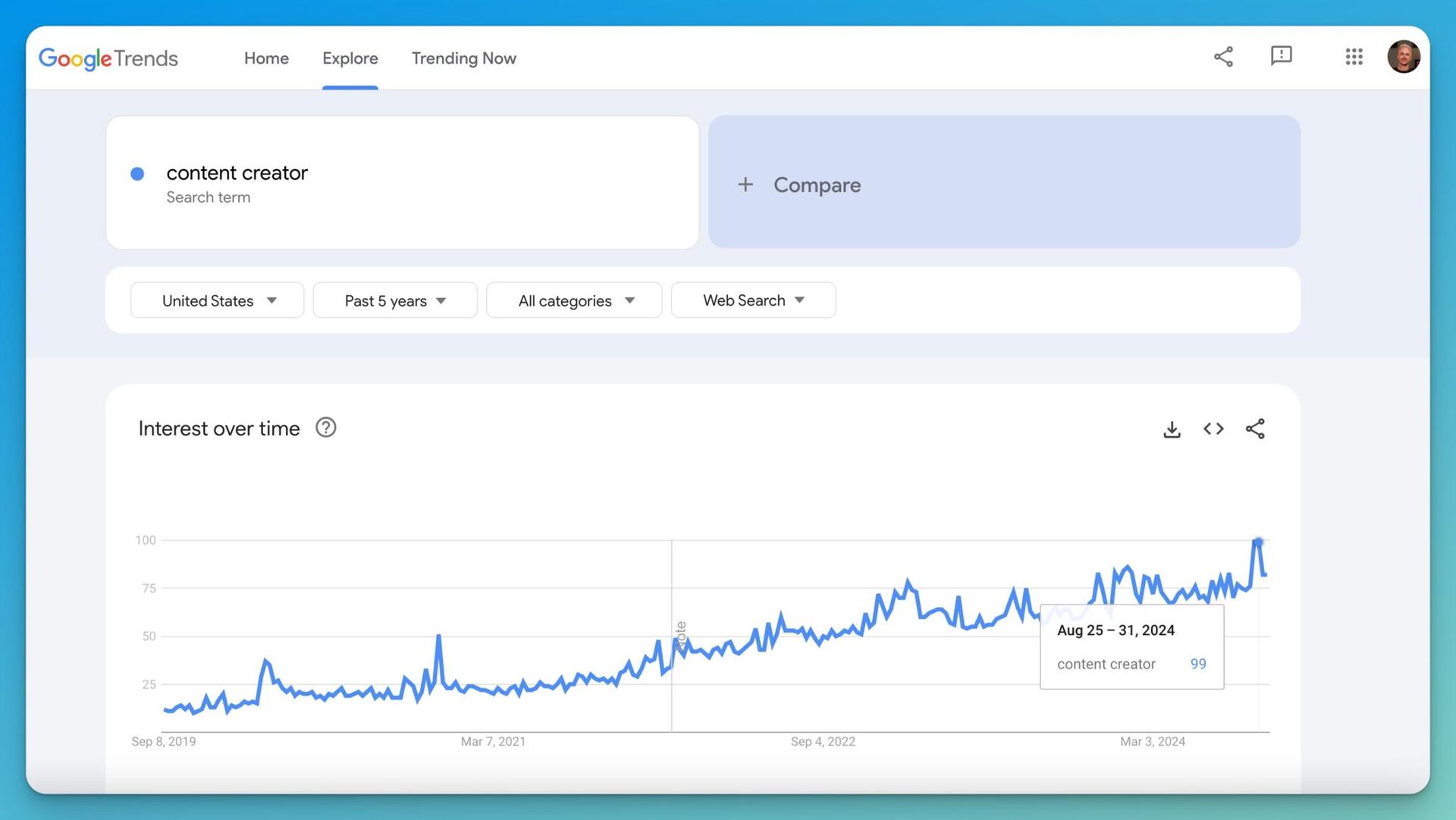Open the Web Search type dropdown
1456x820 pixels.
[x=752, y=300]
